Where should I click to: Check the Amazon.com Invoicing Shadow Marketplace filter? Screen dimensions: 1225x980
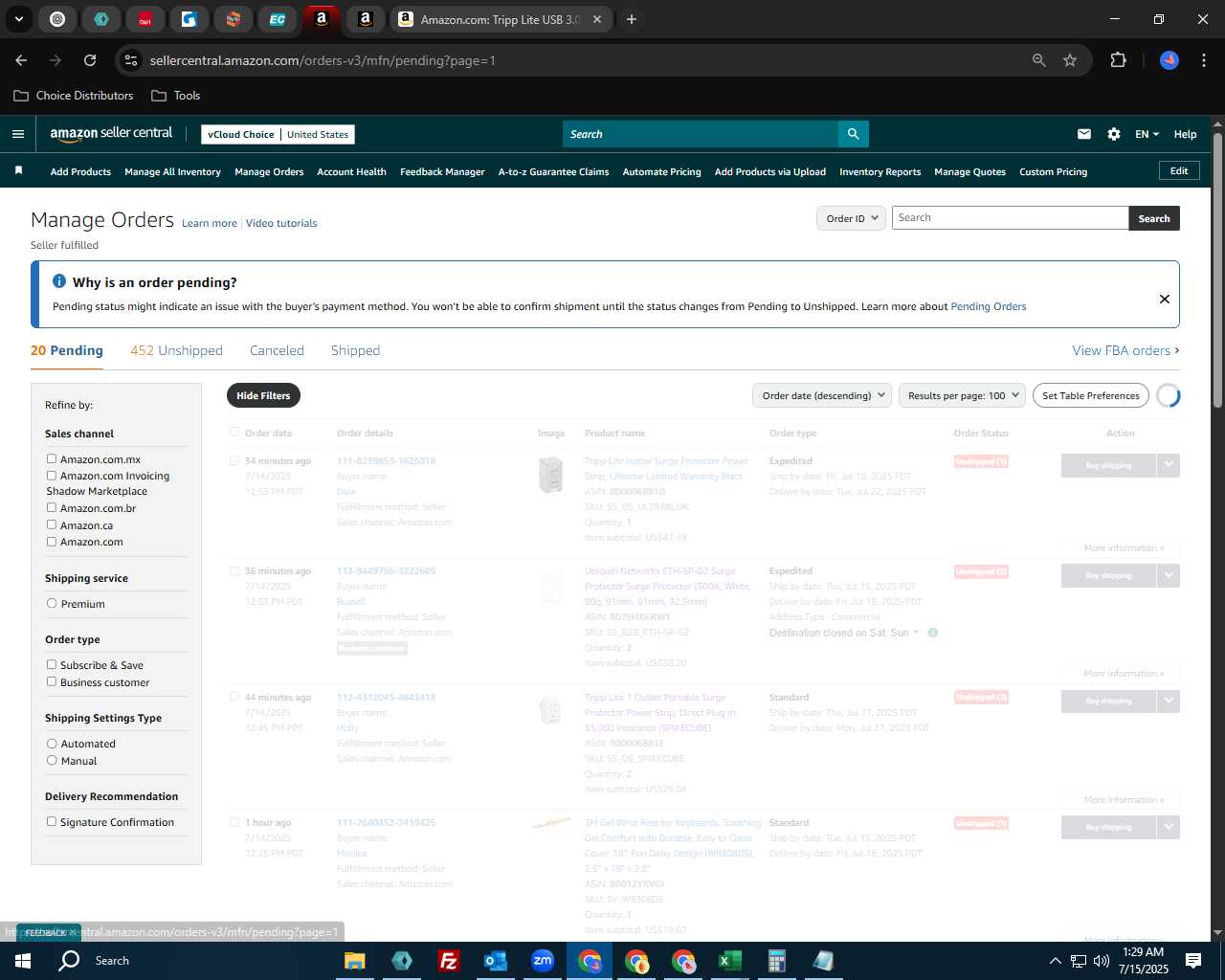coord(52,476)
